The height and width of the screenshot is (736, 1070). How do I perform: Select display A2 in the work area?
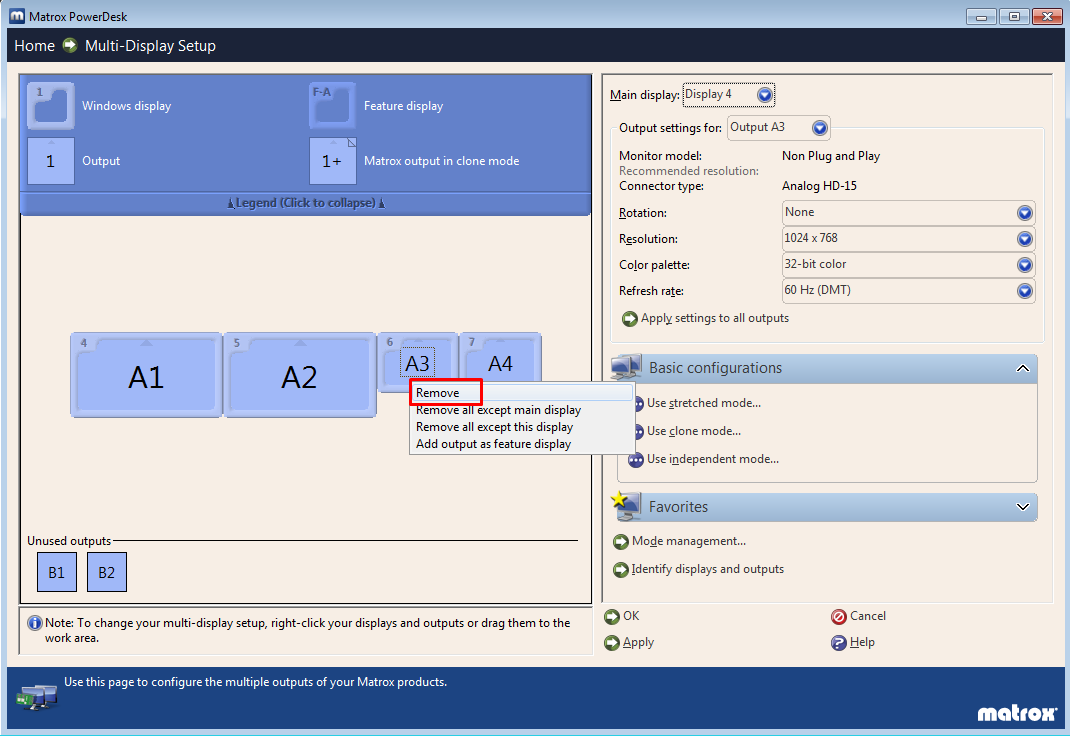(299, 375)
